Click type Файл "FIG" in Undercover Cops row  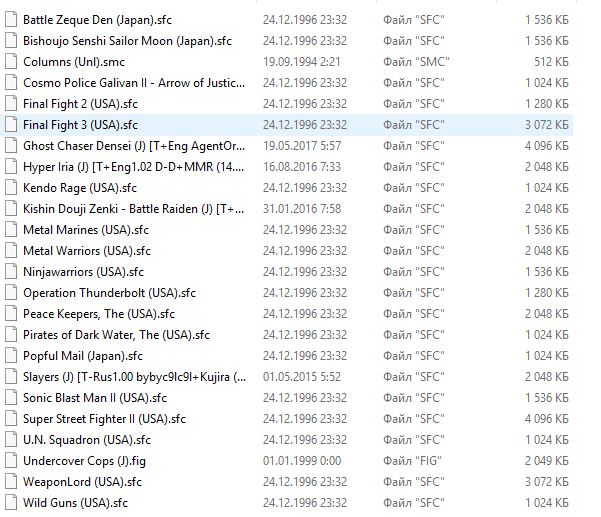[412, 461]
